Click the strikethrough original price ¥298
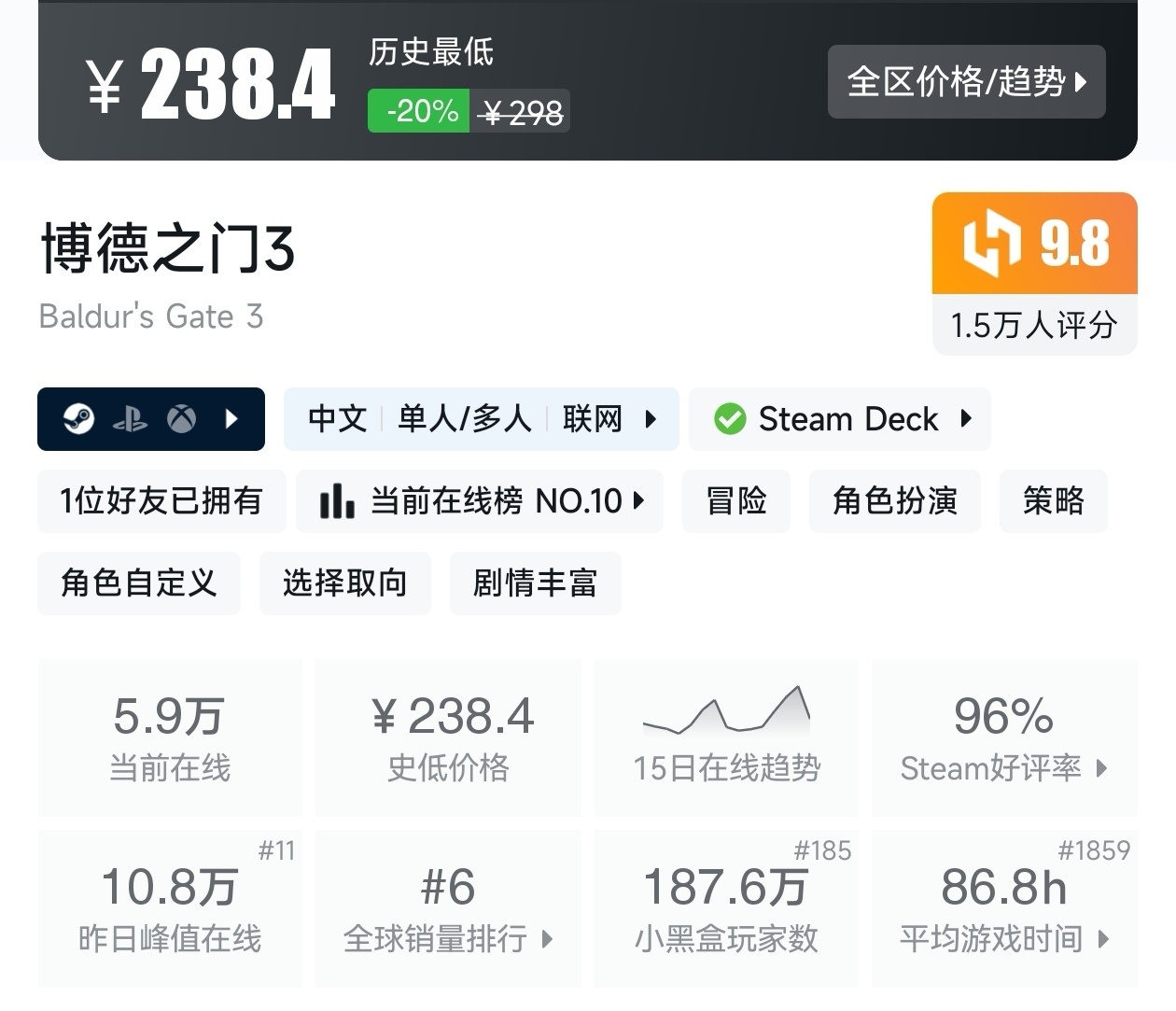Screen dimensions: 1176x1011 521,113
